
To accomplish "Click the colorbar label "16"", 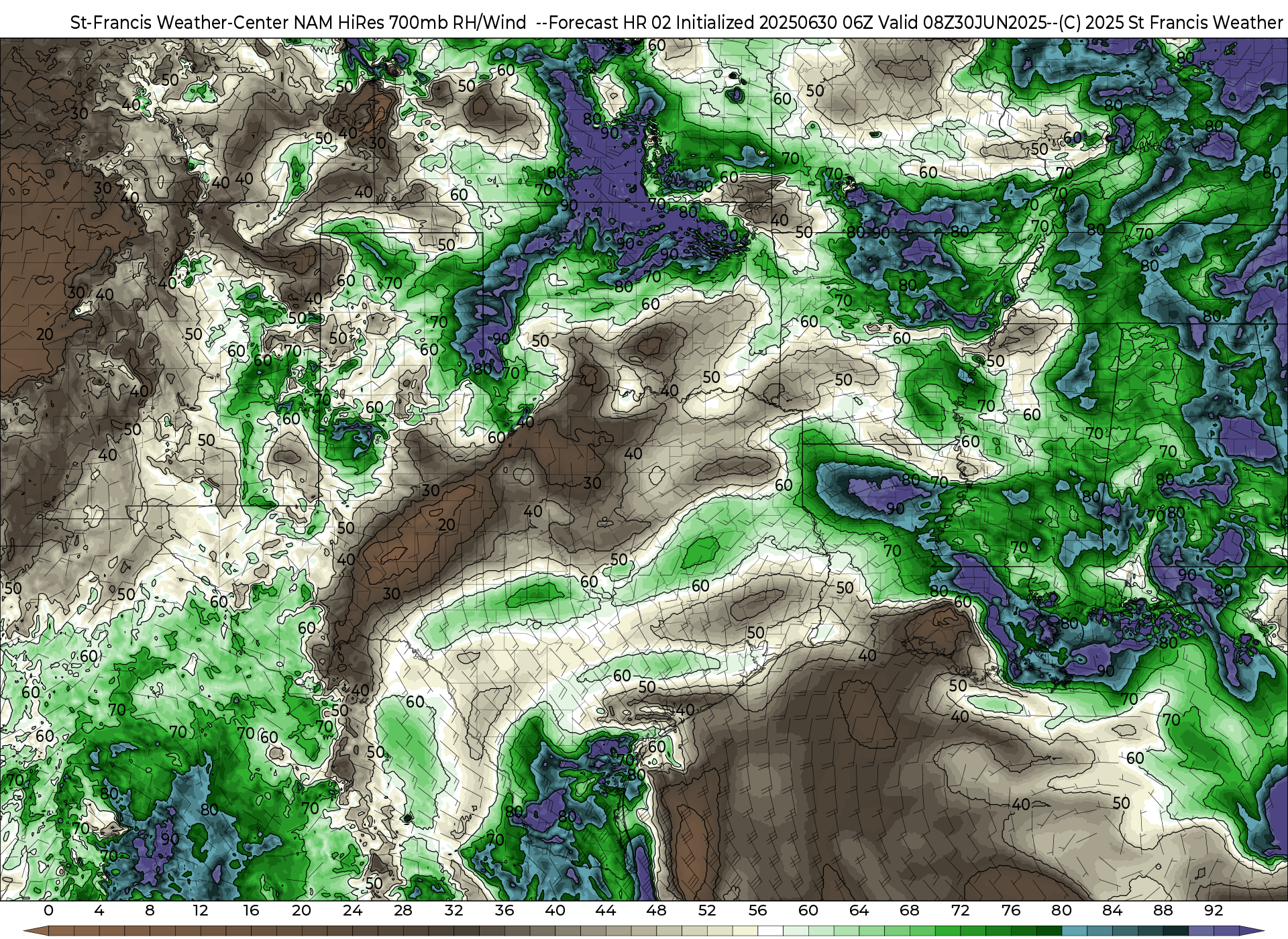I will click(x=251, y=910).
